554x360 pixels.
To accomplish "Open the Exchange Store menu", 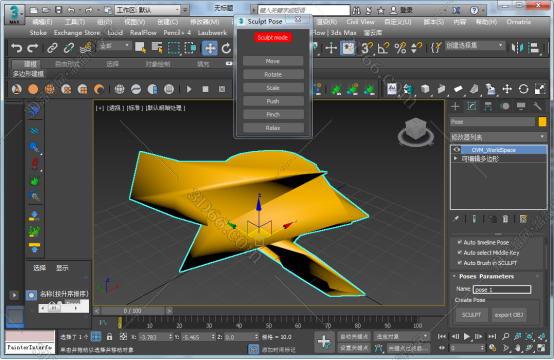I will [x=77, y=33].
